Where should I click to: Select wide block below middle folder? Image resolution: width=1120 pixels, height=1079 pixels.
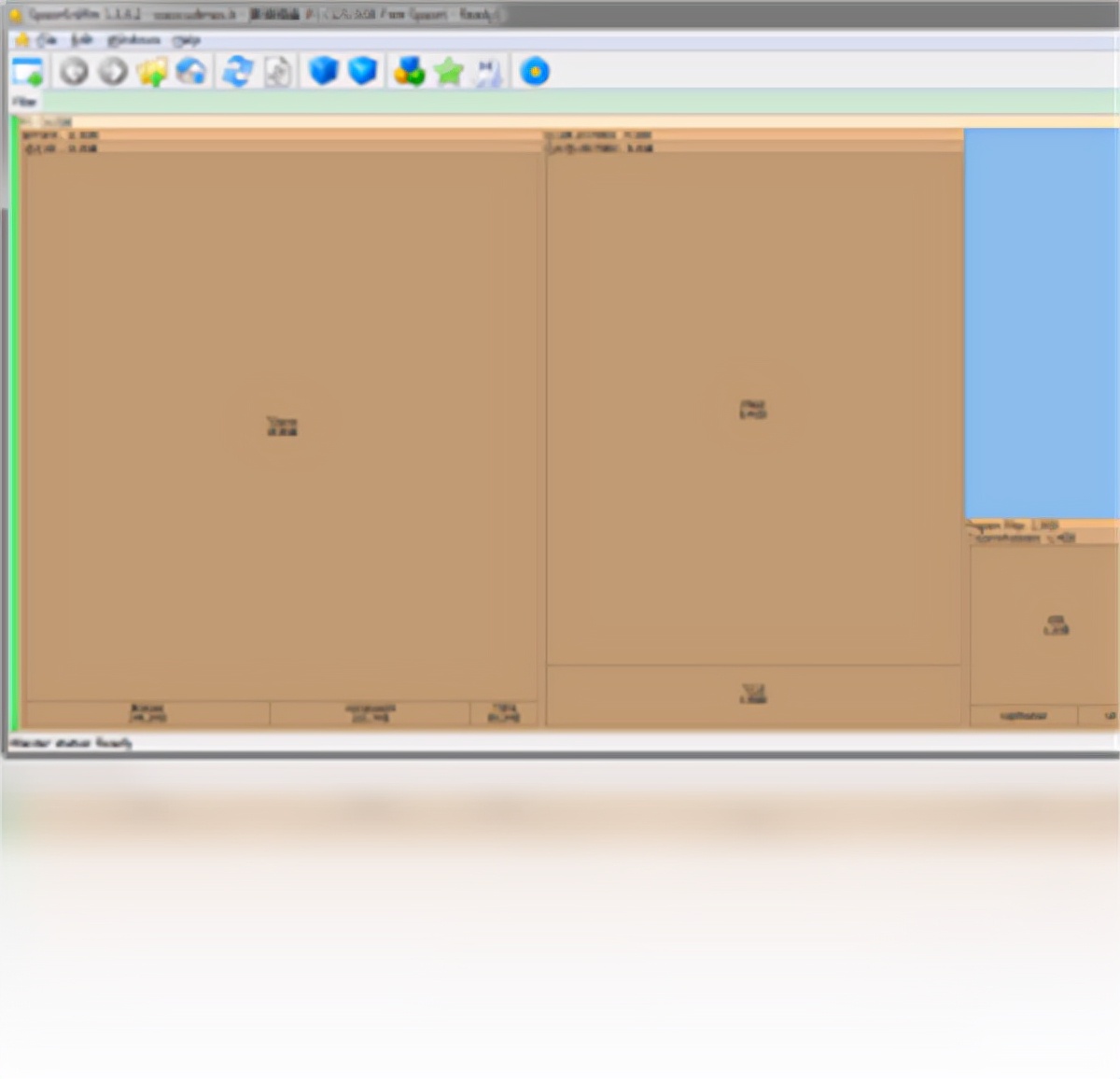[x=753, y=694]
